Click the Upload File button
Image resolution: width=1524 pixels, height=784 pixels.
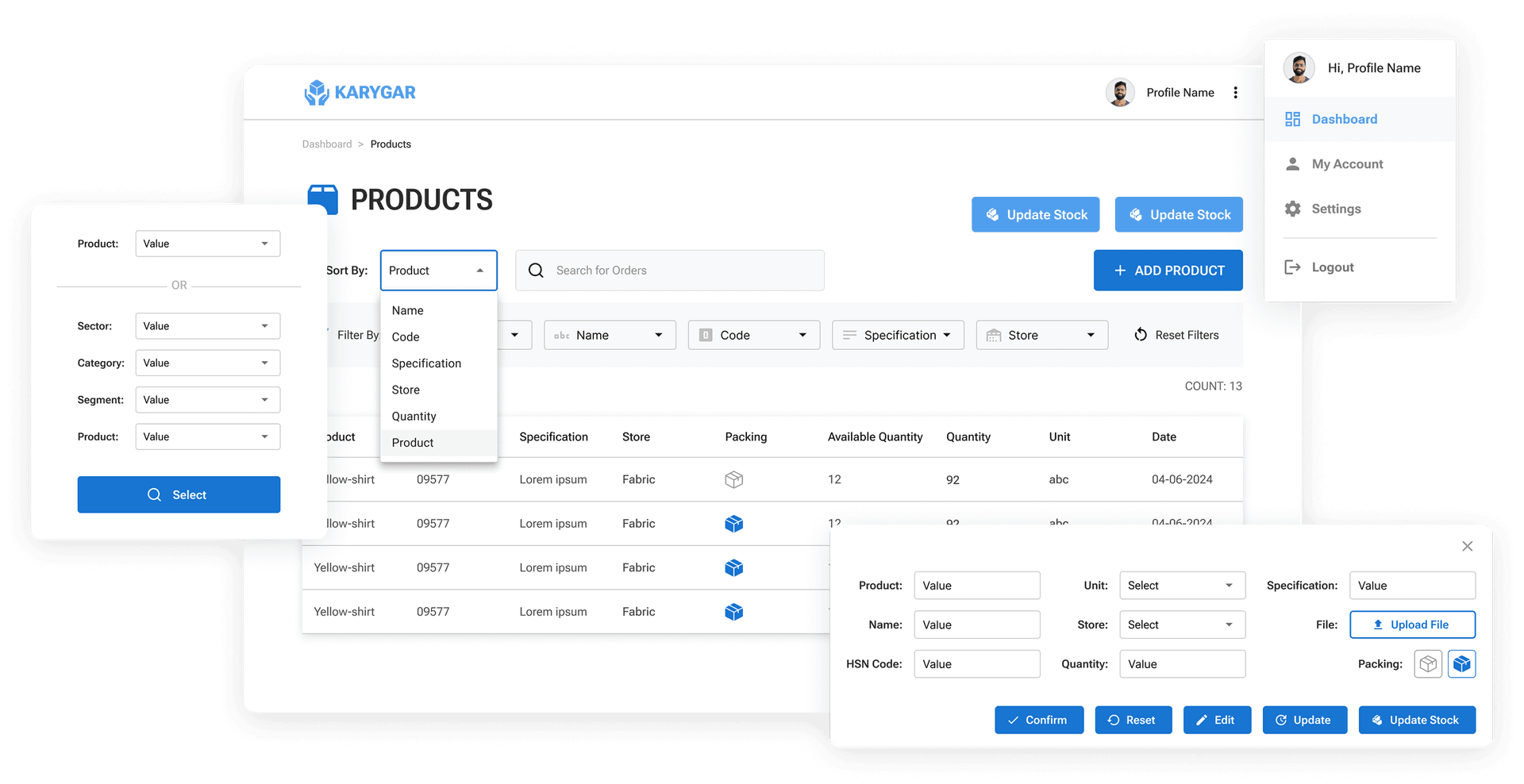pyautogui.click(x=1412, y=625)
